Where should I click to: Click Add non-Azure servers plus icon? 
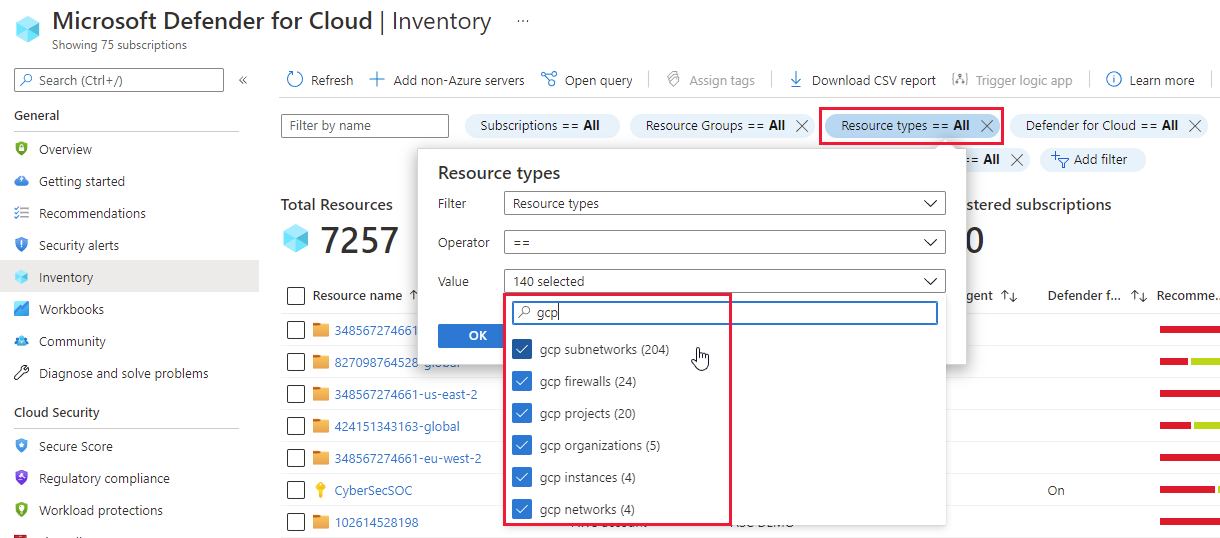(x=377, y=80)
